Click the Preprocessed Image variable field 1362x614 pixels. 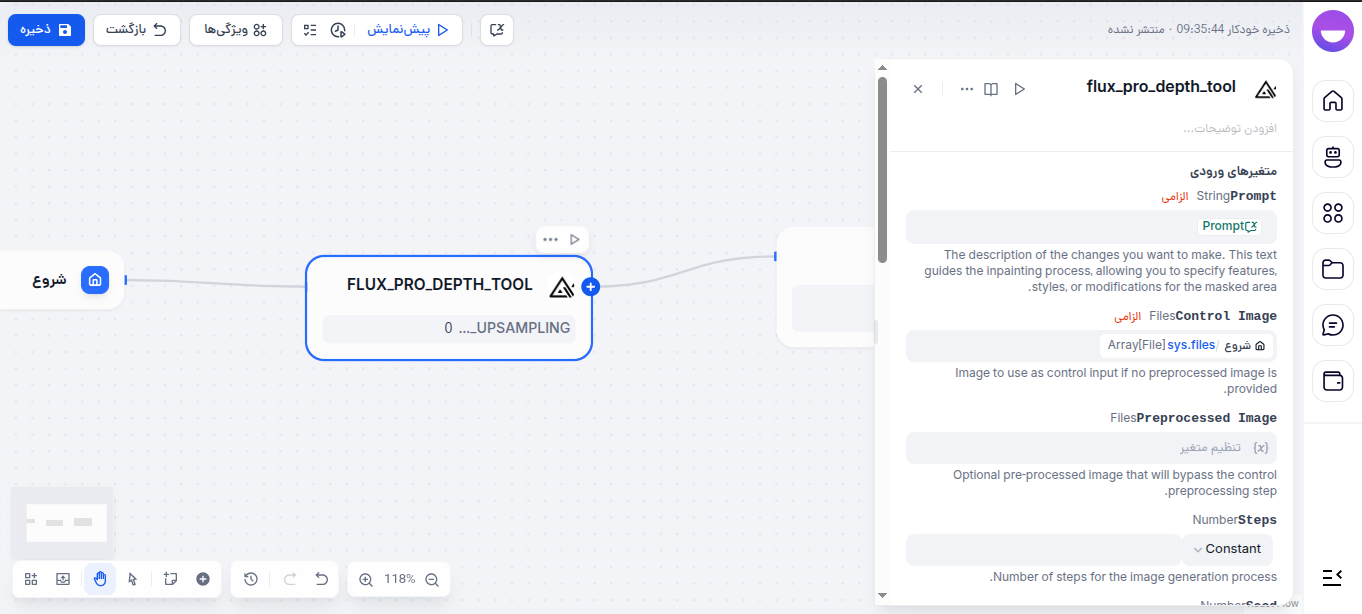[x=1091, y=448]
